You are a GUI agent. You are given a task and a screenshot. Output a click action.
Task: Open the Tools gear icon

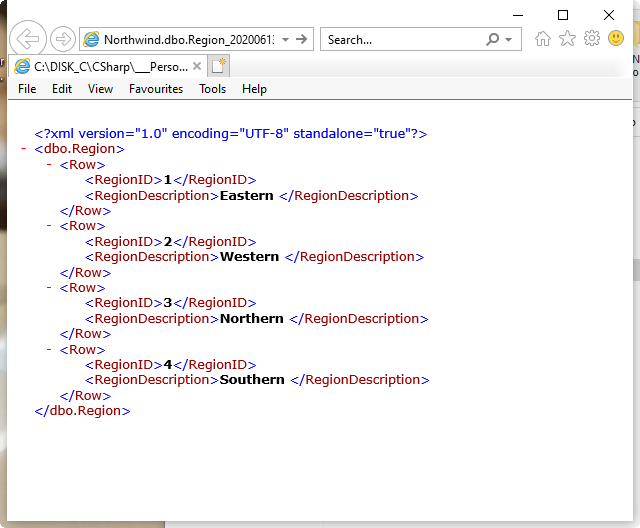point(592,38)
